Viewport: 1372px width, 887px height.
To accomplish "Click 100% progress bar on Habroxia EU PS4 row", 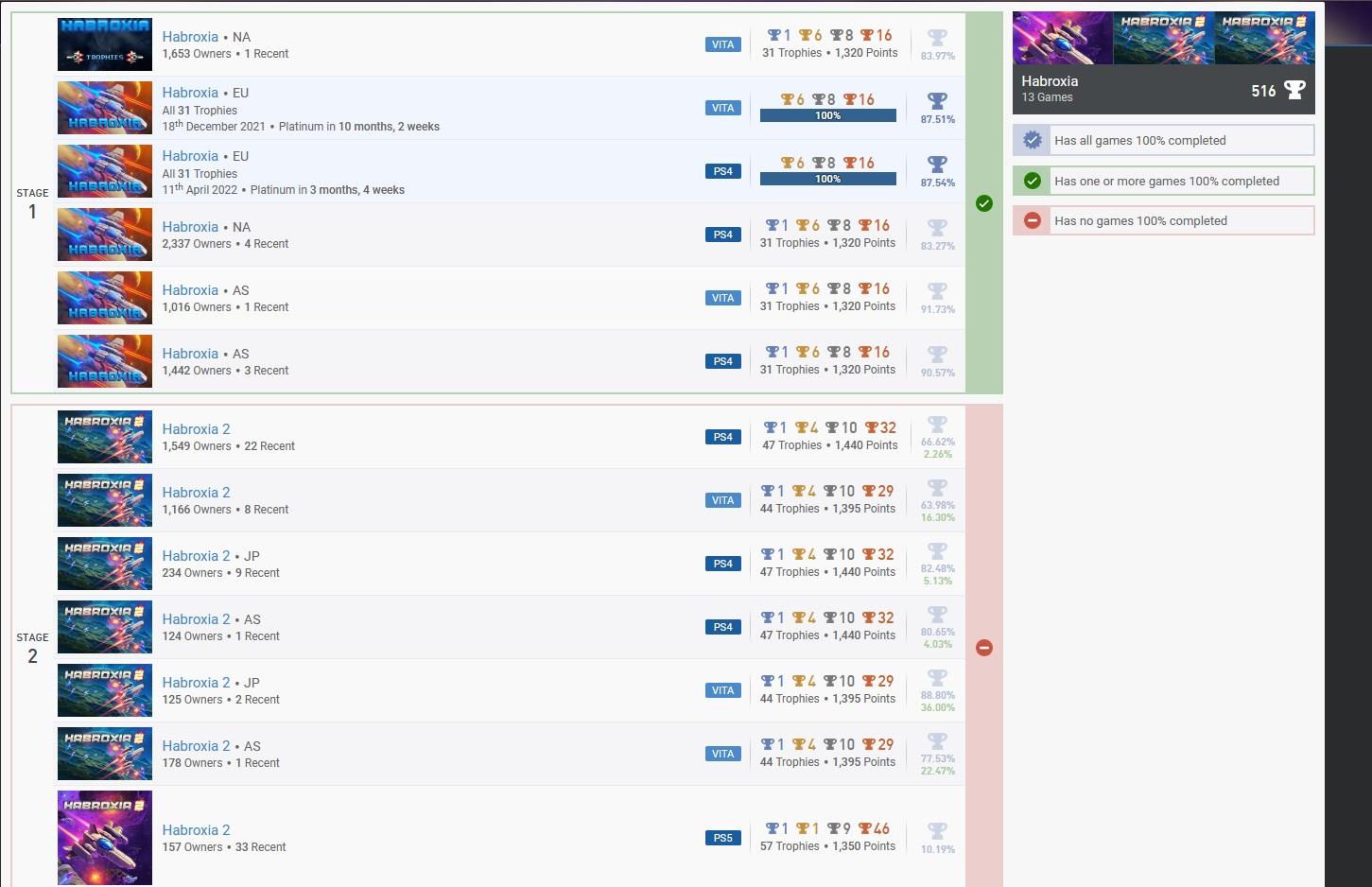I will (x=828, y=179).
